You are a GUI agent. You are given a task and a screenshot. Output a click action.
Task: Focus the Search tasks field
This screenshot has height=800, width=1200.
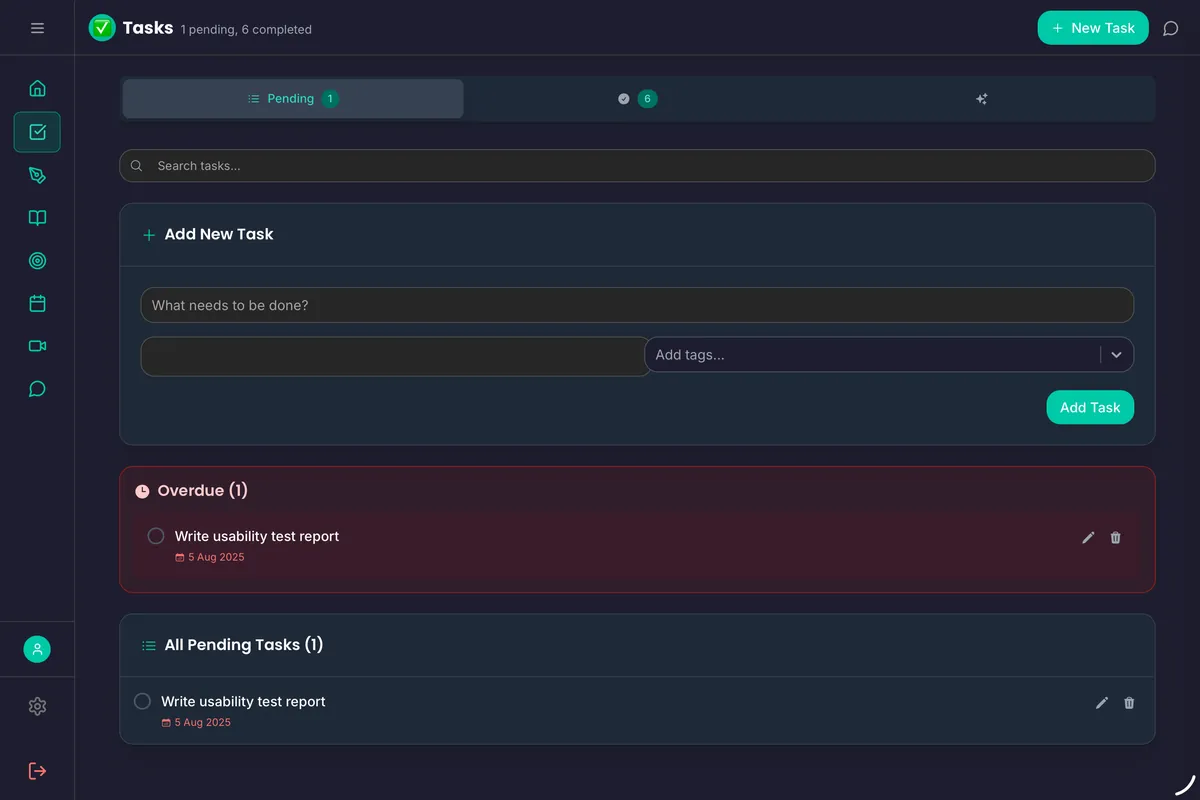click(637, 166)
